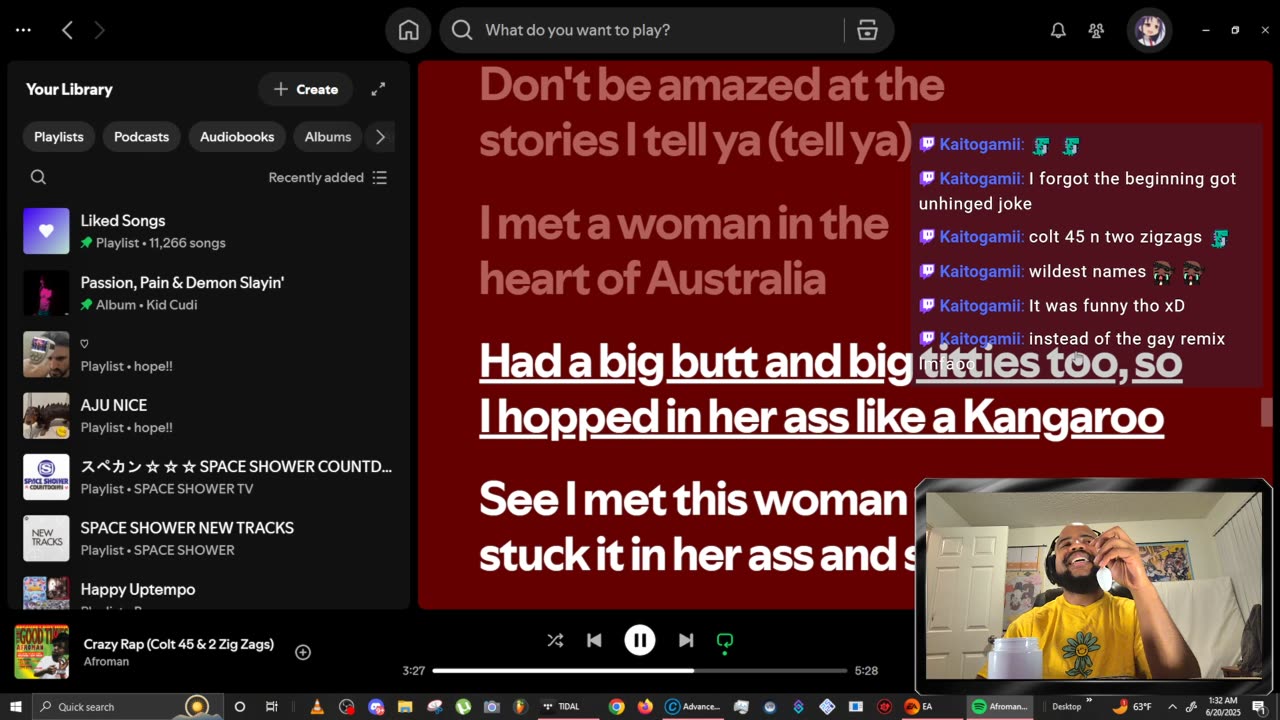
Task: Open Crazy Rap track title in now playing
Action: [x=179, y=644]
